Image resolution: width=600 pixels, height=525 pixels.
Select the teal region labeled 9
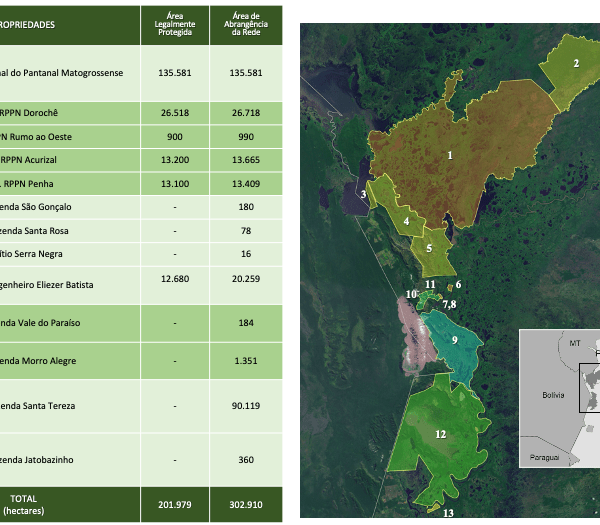455,340
